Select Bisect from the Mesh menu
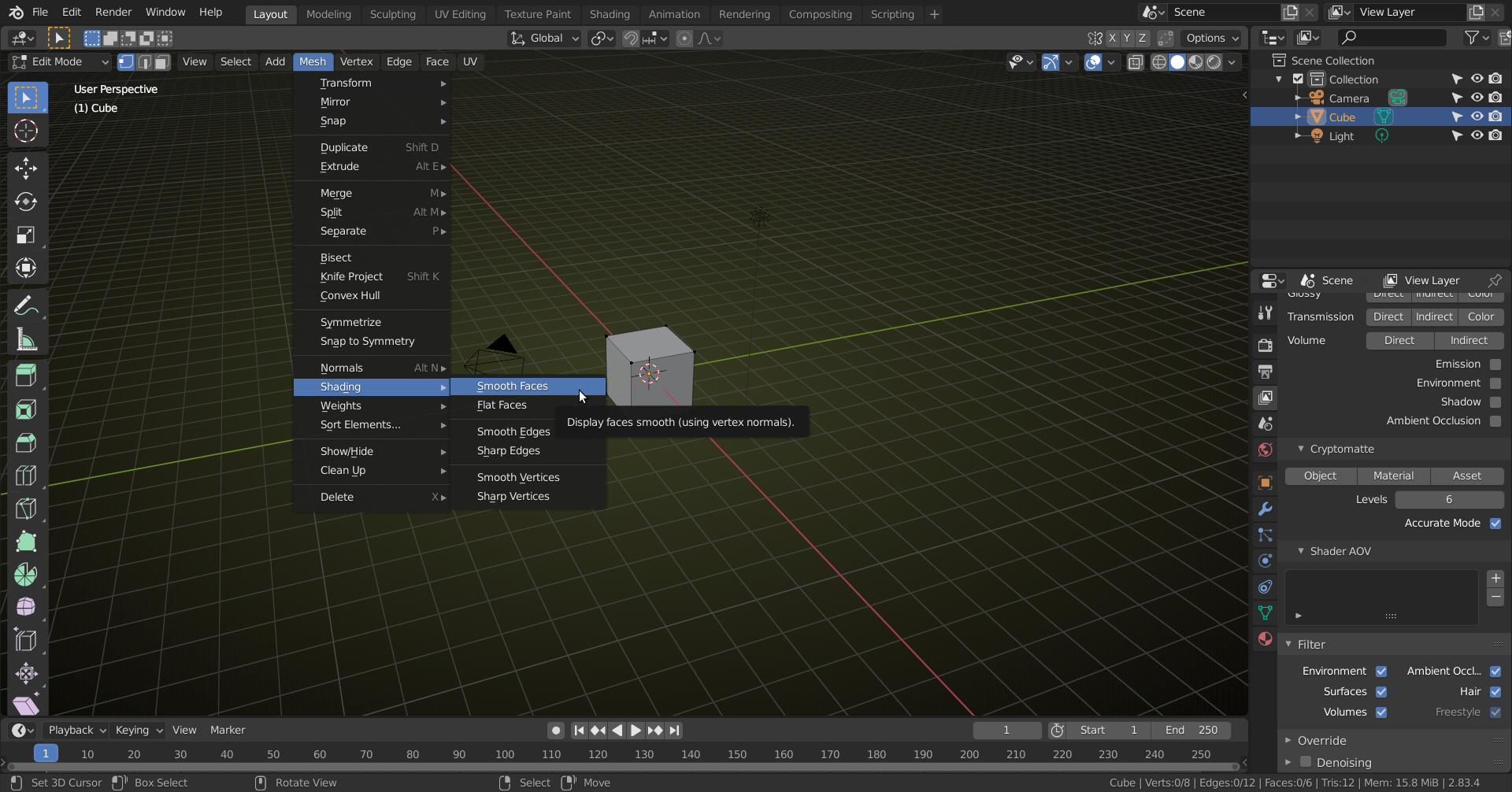Image resolution: width=1512 pixels, height=792 pixels. [x=372, y=258]
